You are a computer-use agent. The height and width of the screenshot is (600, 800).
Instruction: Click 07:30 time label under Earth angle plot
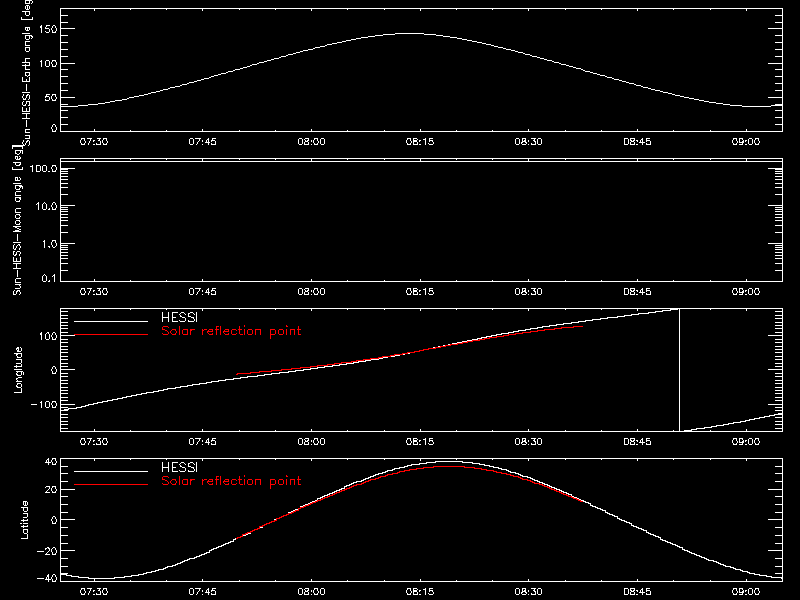point(94,142)
